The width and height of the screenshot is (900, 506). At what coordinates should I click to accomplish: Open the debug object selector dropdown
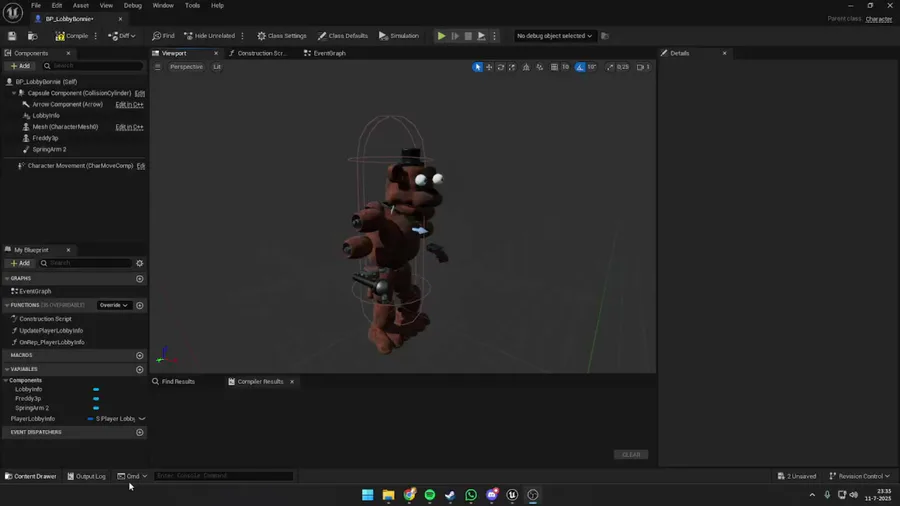[554, 36]
